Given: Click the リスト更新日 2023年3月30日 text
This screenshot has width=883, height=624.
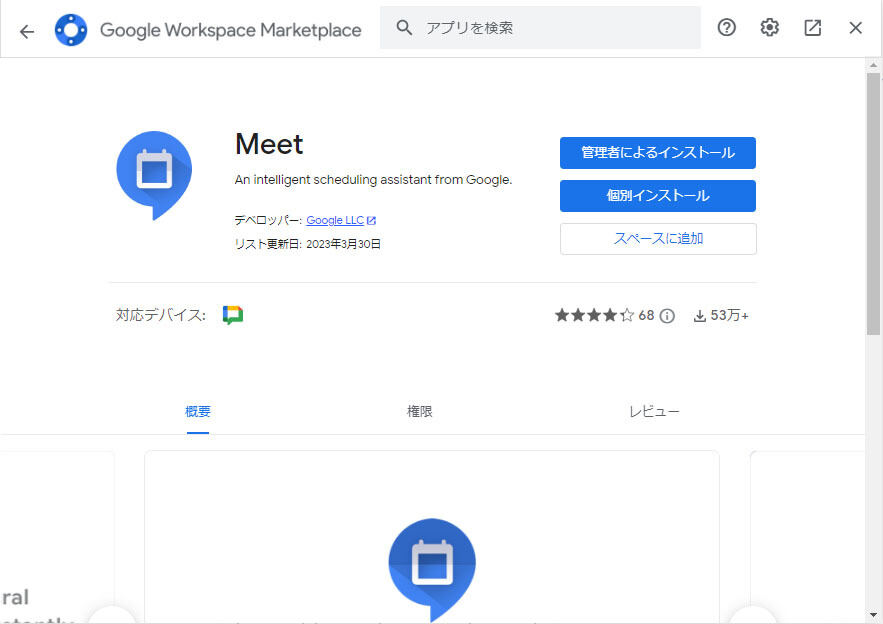Looking at the screenshot, I should coord(307,244).
